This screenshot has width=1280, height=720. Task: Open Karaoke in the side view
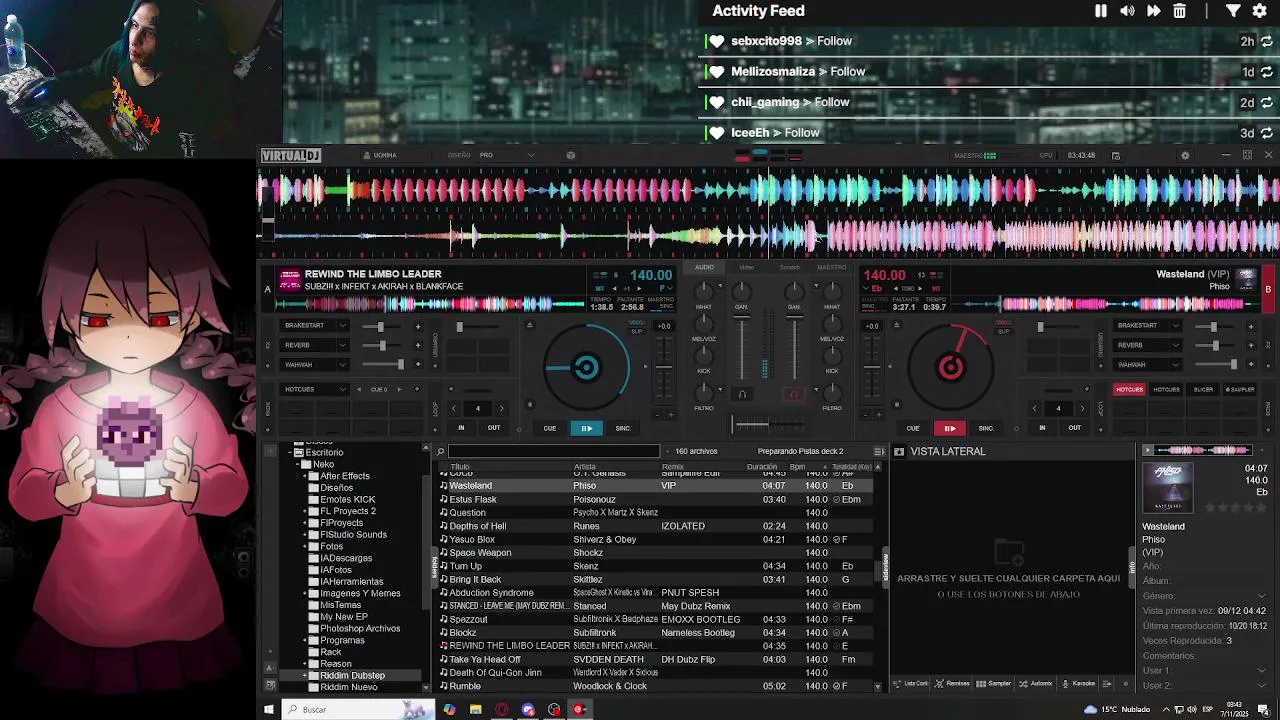pyautogui.click(x=1078, y=683)
